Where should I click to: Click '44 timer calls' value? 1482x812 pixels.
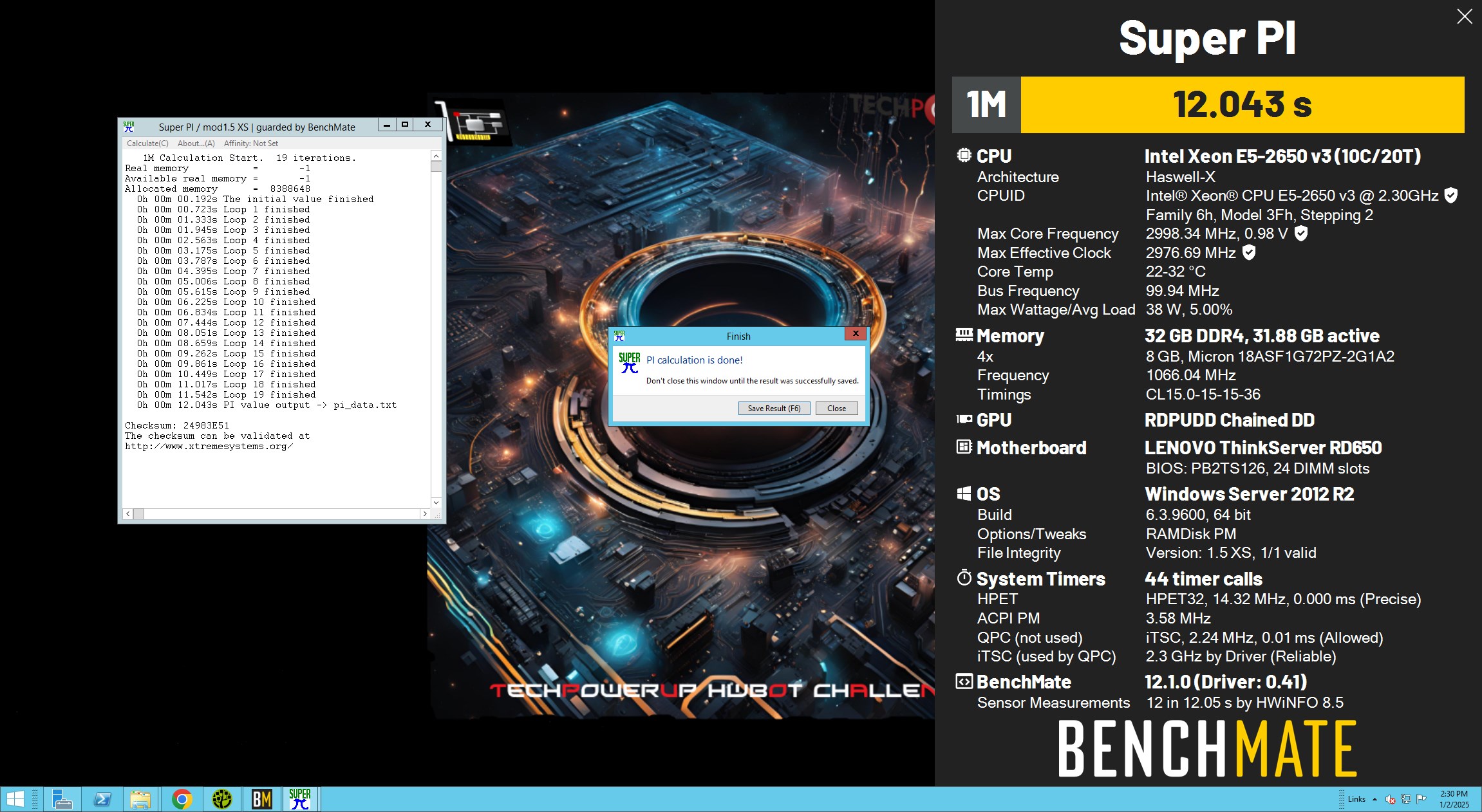(x=1203, y=579)
